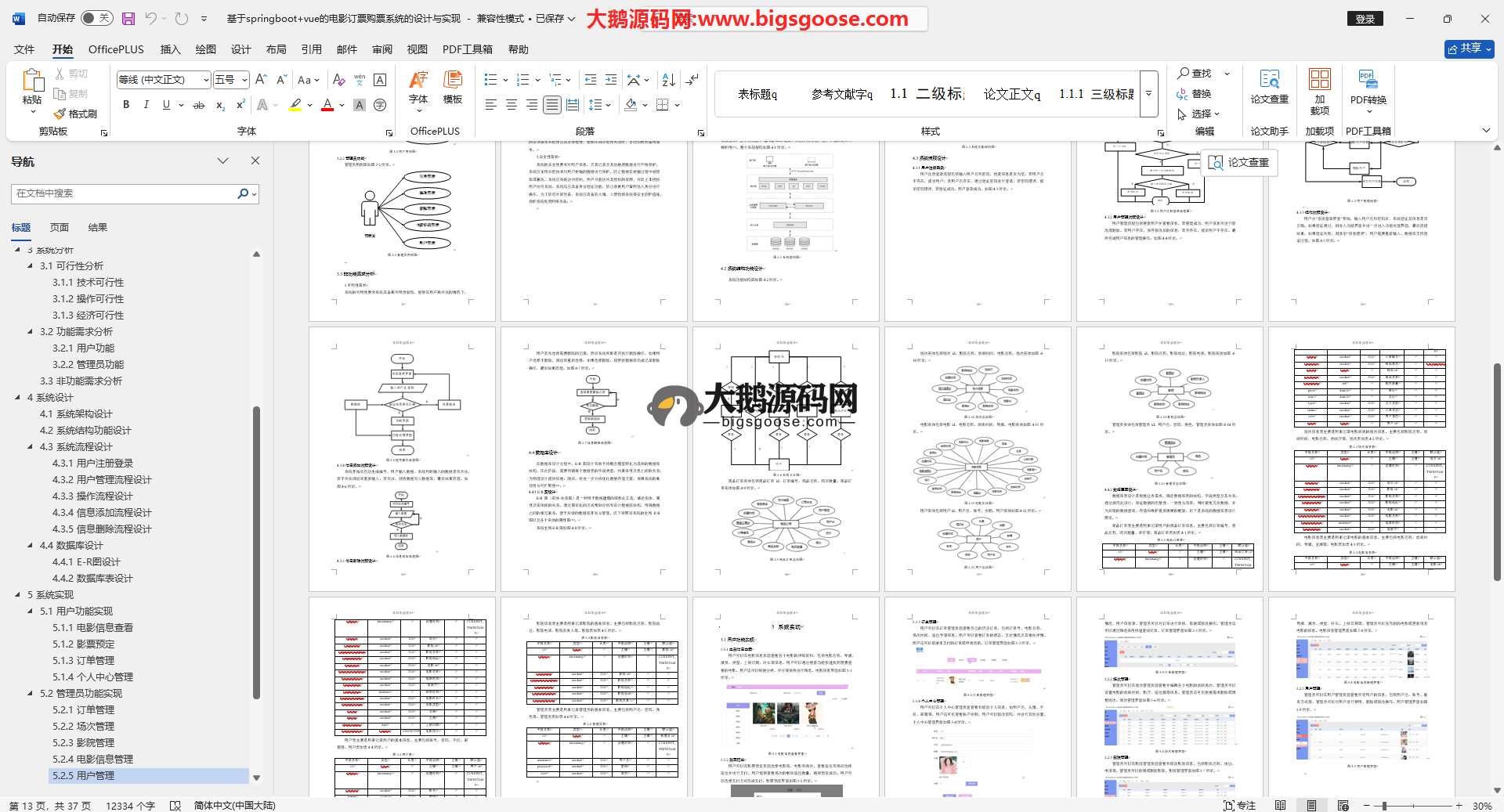Apply bold formatting with B icon
1504x812 pixels.
point(126,105)
